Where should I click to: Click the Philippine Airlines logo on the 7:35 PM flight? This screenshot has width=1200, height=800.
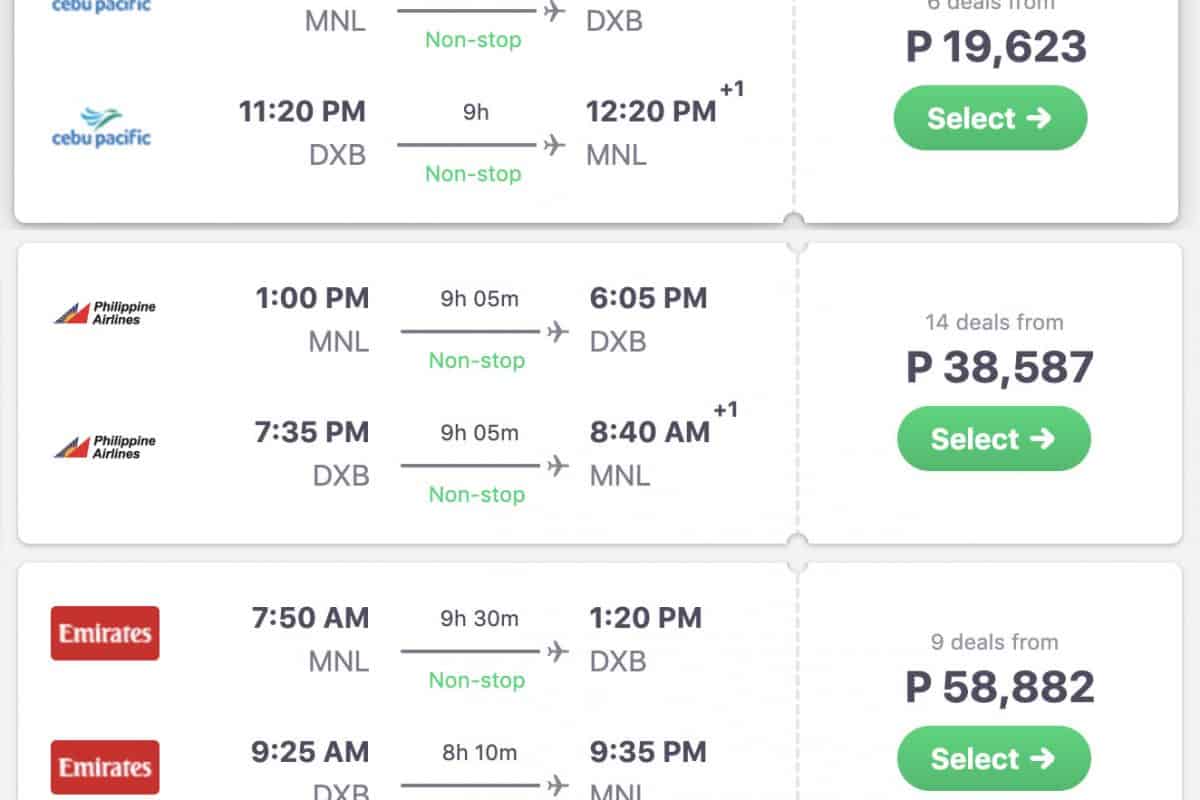(x=105, y=446)
